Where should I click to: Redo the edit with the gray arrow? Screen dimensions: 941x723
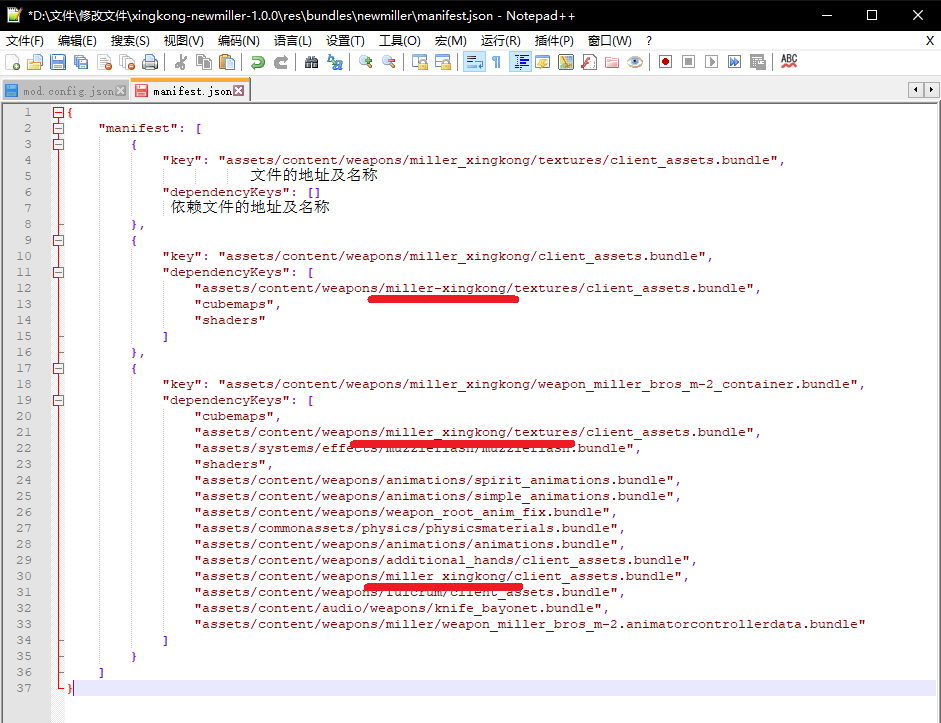(x=281, y=62)
